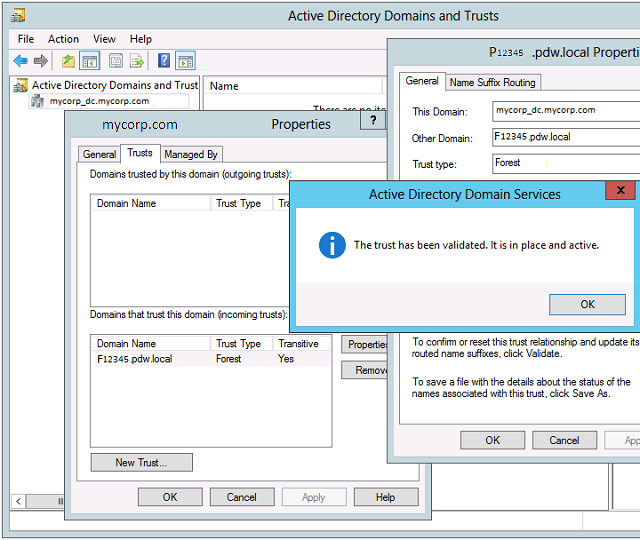Click the Active Directory Domains and Trusts root icon
The height and width of the screenshot is (540, 640).
tap(20, 85)
